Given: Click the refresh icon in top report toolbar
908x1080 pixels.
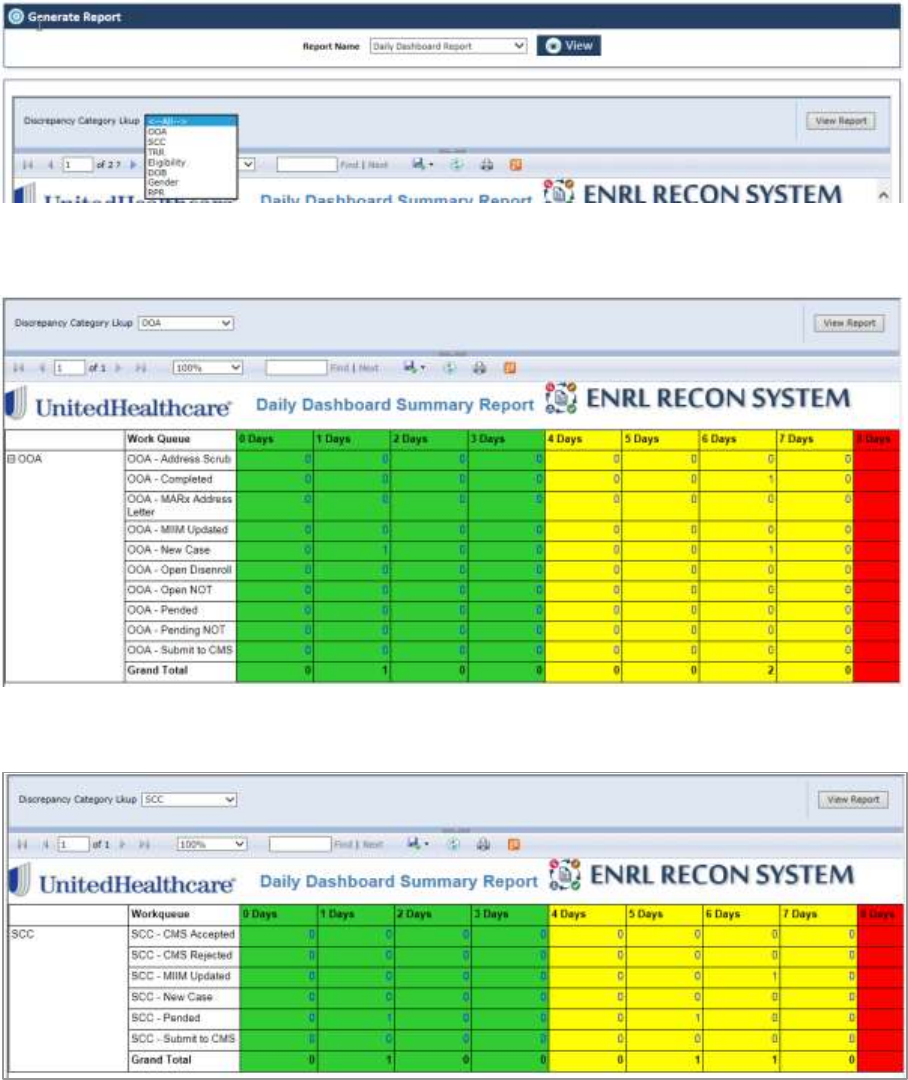Looking at the screenshot, I should [456, 165].
